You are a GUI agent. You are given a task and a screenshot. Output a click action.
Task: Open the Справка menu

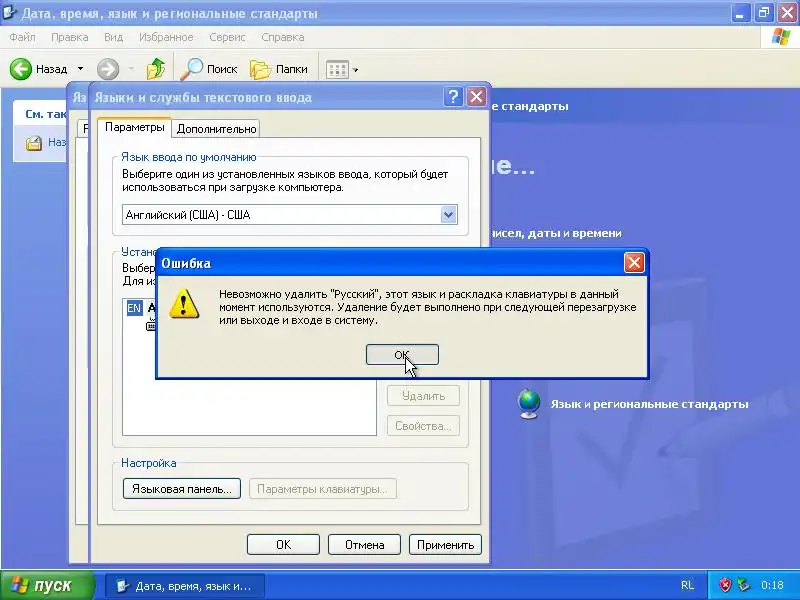(283, 37)
